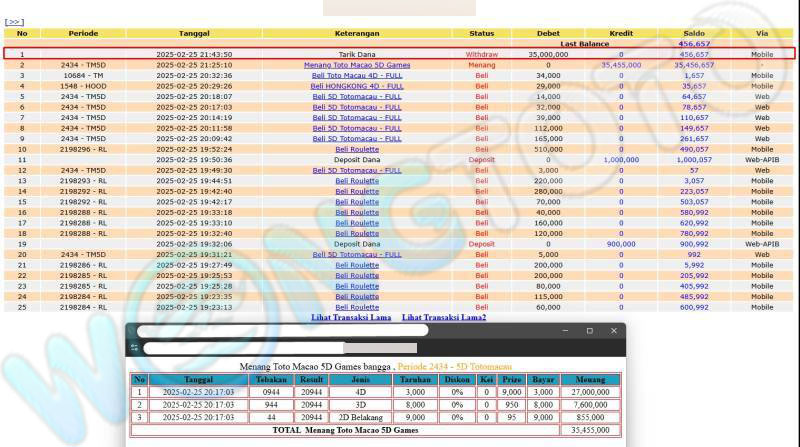Open Beli Roulette link at 19:23:13
The width and height of the screenshot is (800, 447).
357,307
